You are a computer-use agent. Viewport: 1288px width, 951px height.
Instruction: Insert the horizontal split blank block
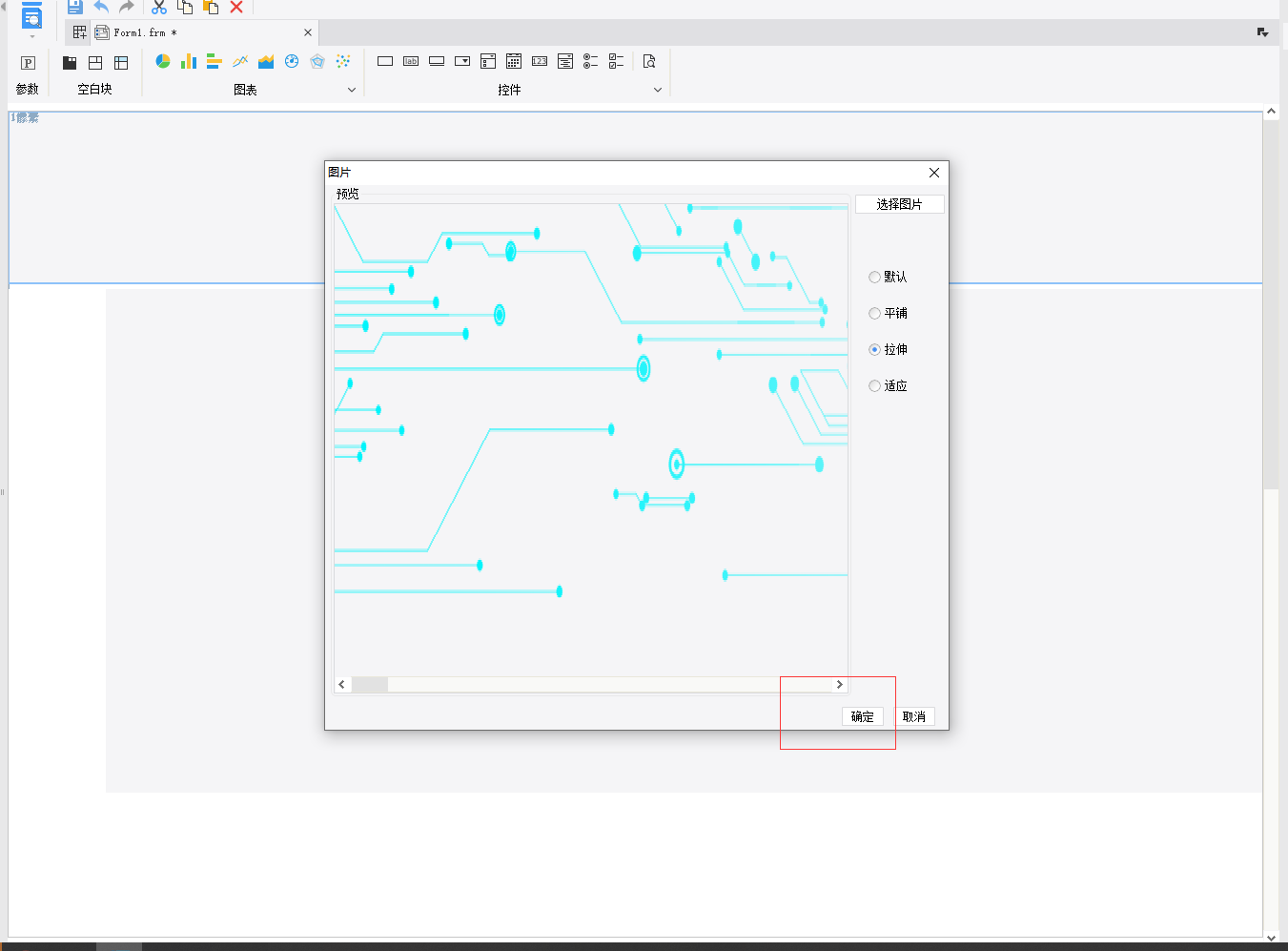click(95, 63)
